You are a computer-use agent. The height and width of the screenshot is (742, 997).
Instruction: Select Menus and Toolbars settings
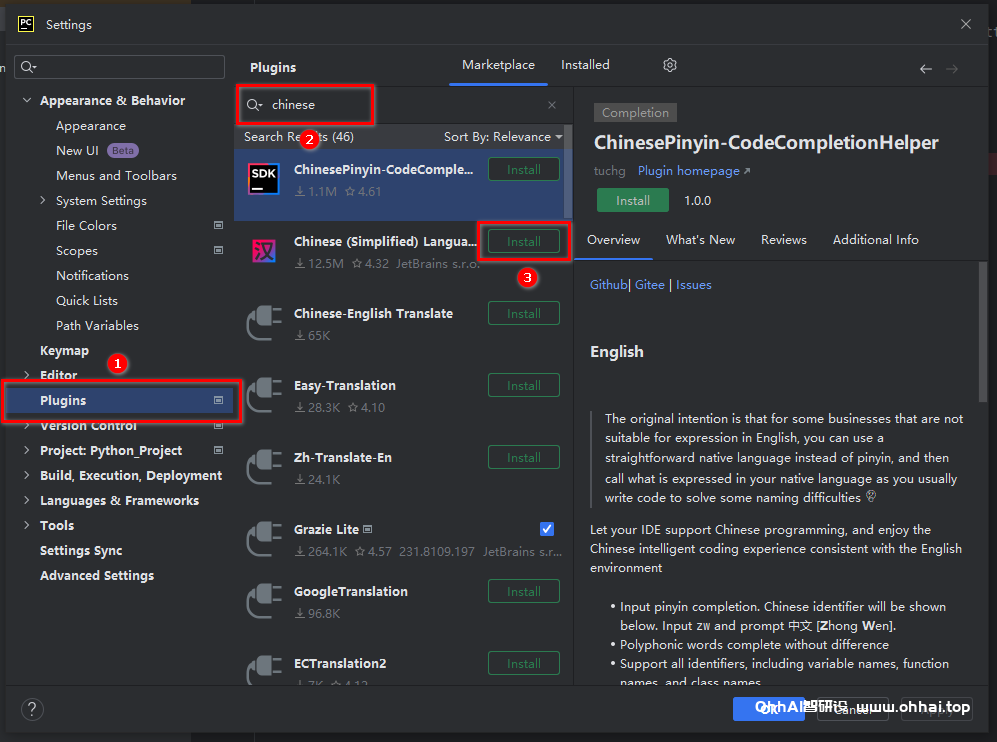[x=116, y=175]
